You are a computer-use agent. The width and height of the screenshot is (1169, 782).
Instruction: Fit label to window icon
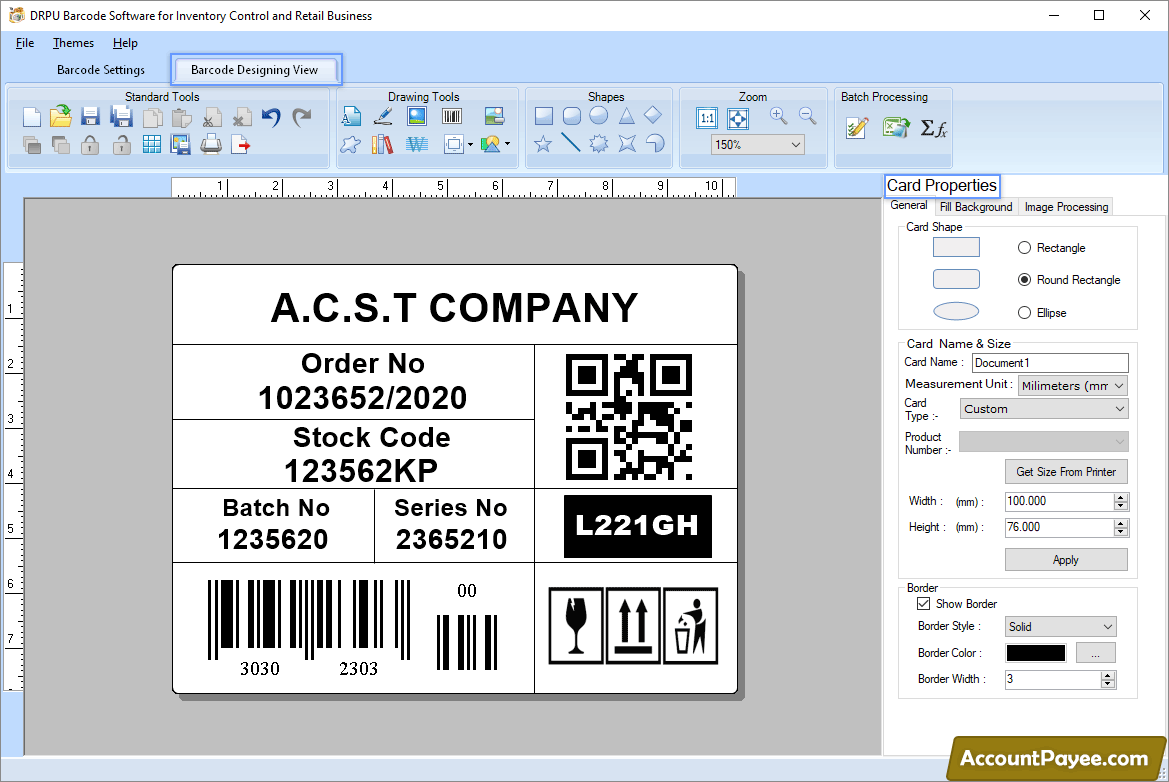point(737,118)
